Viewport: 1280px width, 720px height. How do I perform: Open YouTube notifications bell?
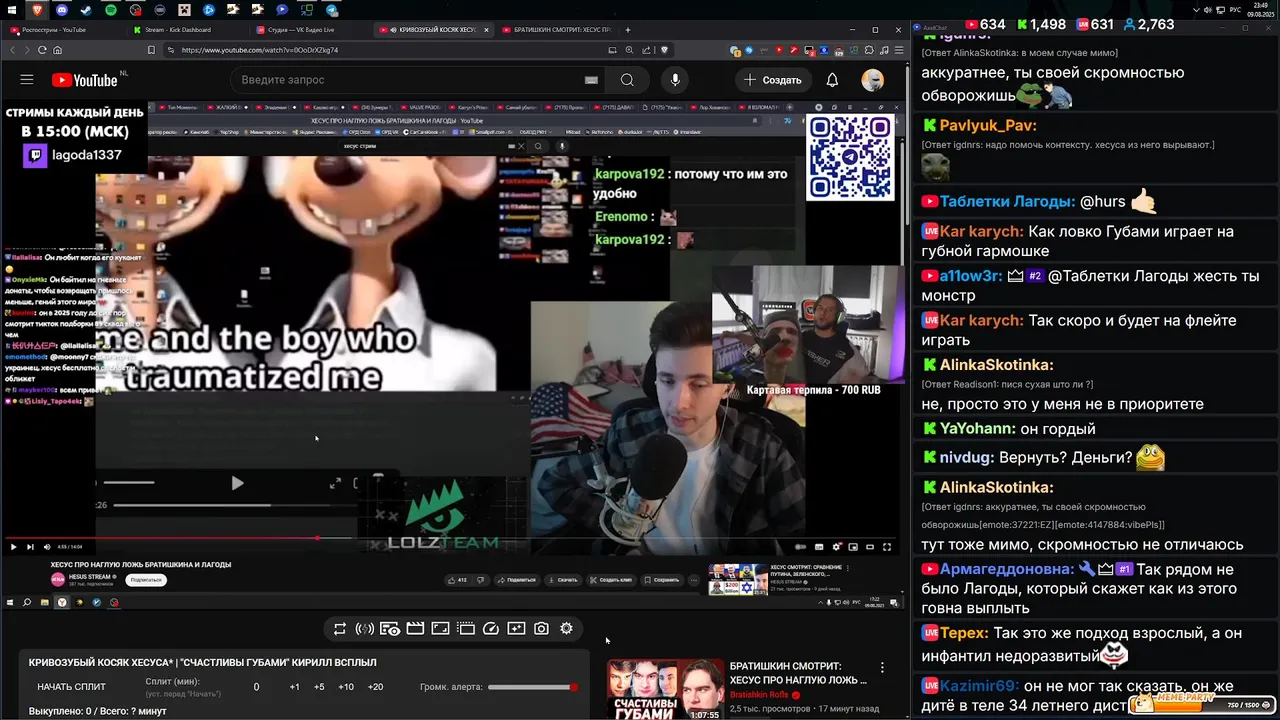832,80
